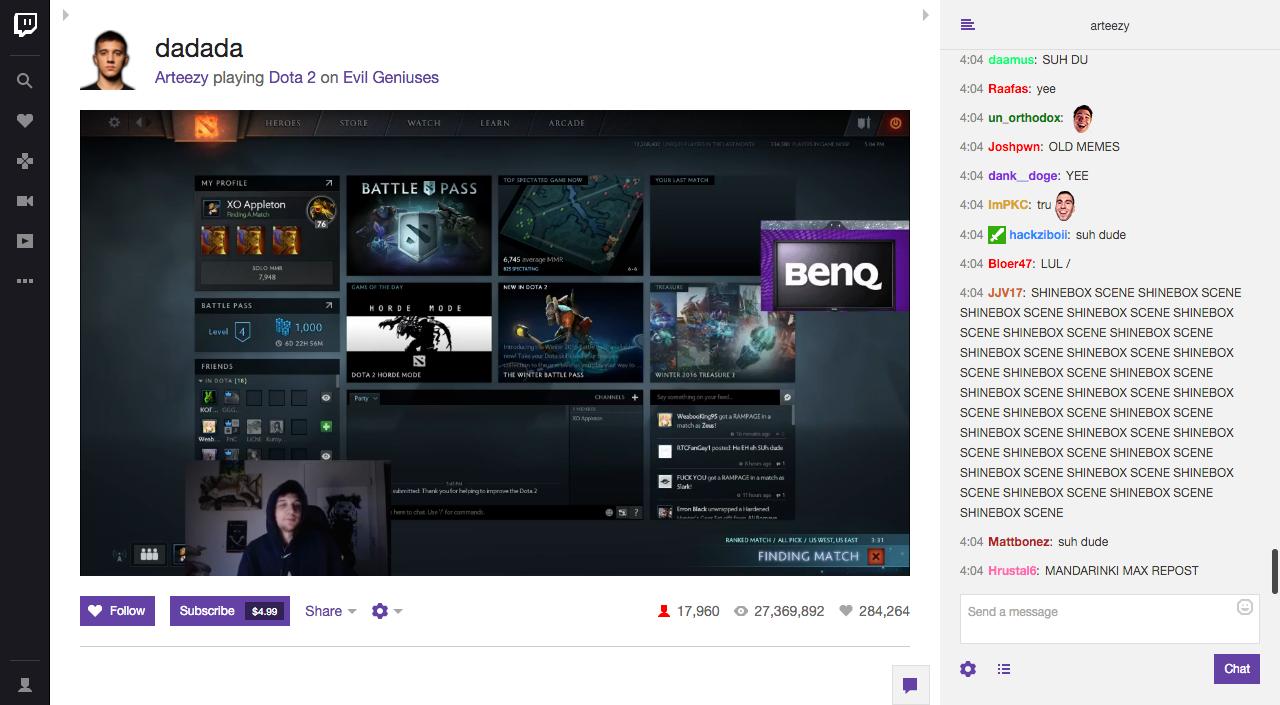Collapse the left sidebar arrow
Image resolution: width=1280 pixels, height=705 pixels.
pos(66,15)
